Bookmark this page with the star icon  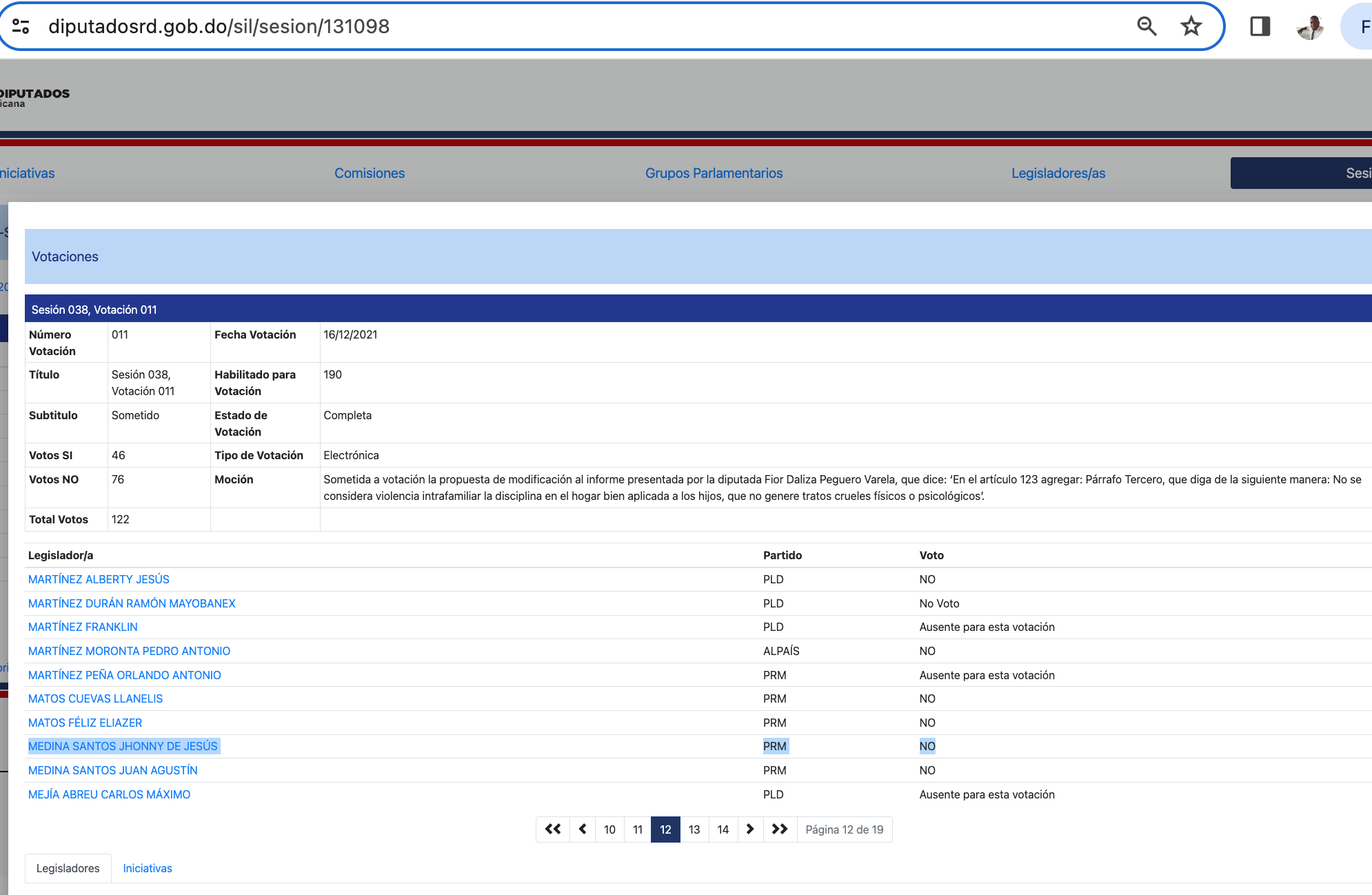pos(1191,26)
